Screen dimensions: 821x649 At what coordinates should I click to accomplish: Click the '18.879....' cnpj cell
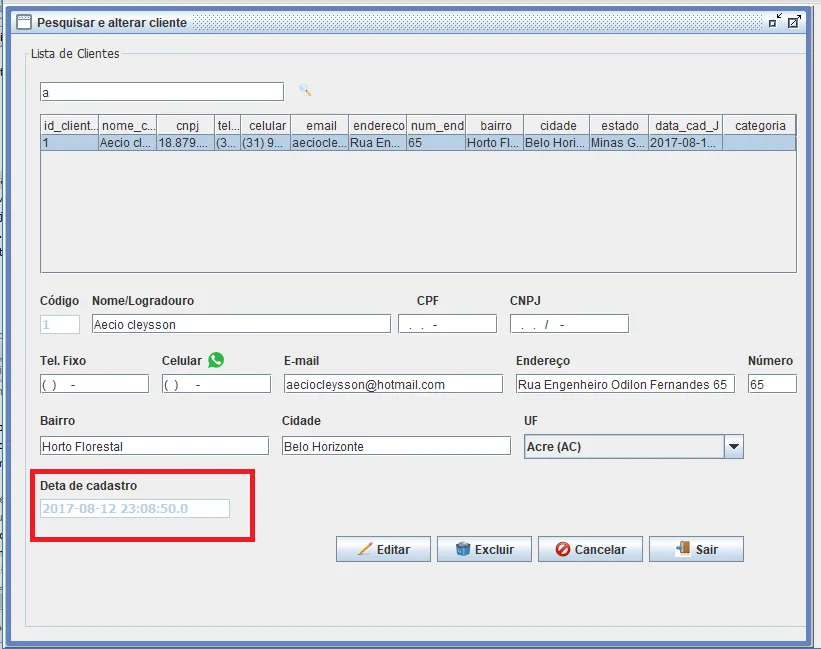pyautogui.click(x=185, y=142)
